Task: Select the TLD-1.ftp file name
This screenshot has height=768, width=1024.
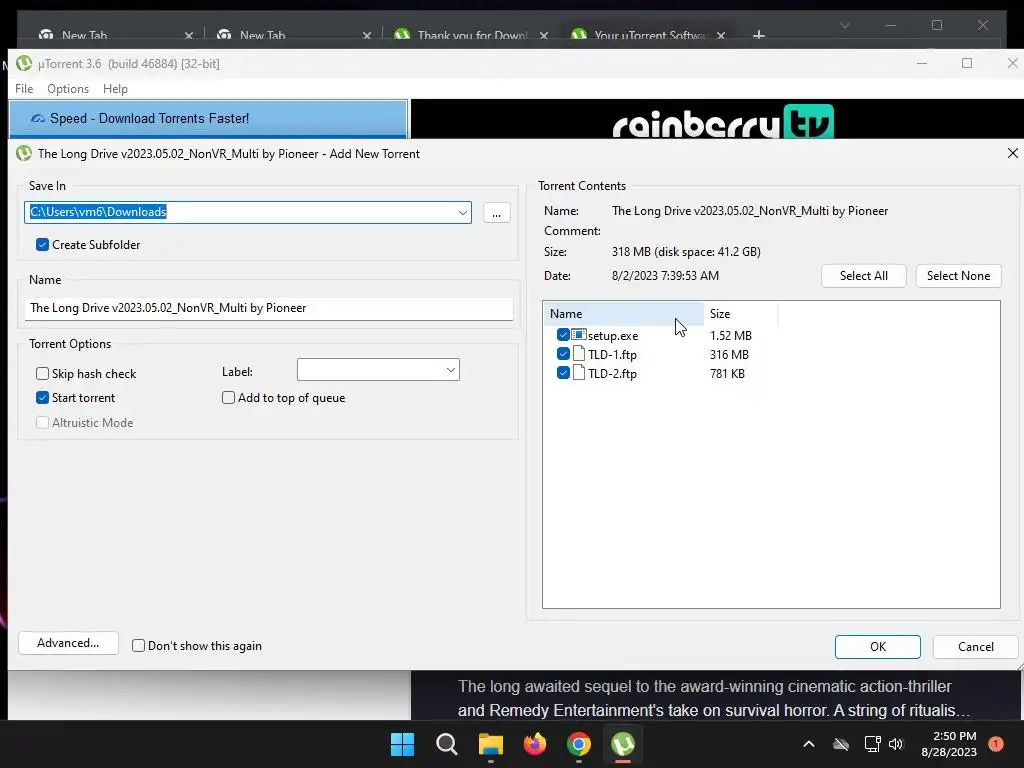Action: point(612,355)
